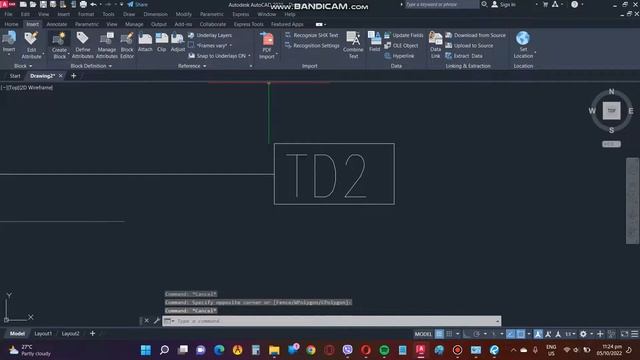Click the Save icon in toolbar

(43, 4)
